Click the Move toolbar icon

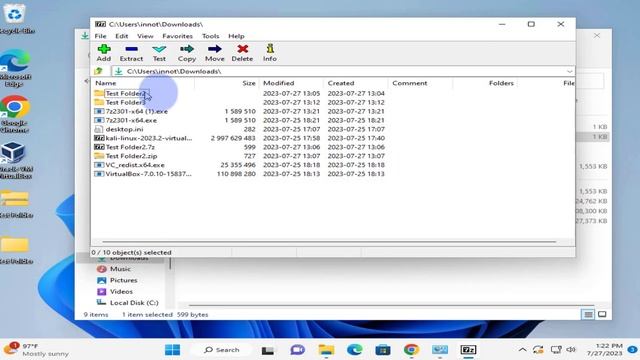coord(215,53)
